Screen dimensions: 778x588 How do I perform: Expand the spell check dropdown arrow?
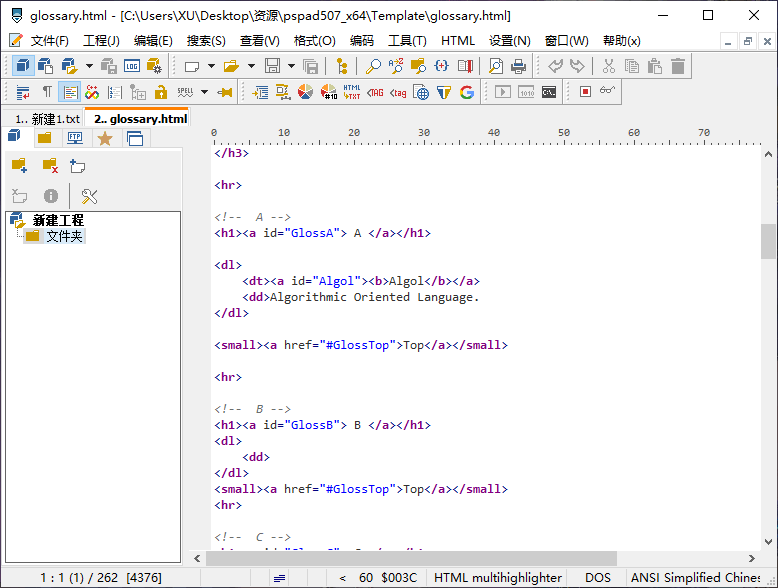[x=204, y=92]
